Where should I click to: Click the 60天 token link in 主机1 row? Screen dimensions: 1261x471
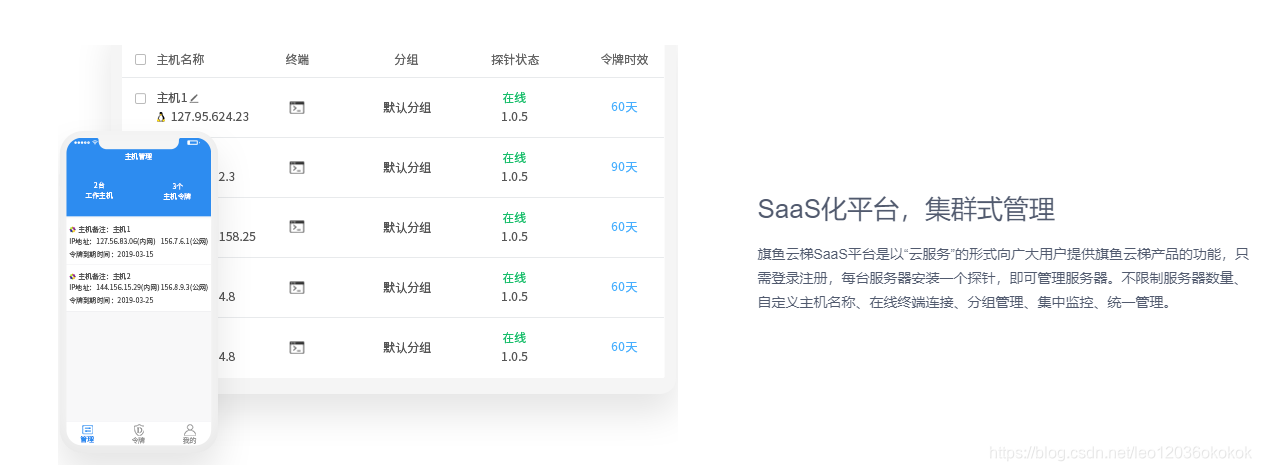click(x=624, y=107)
